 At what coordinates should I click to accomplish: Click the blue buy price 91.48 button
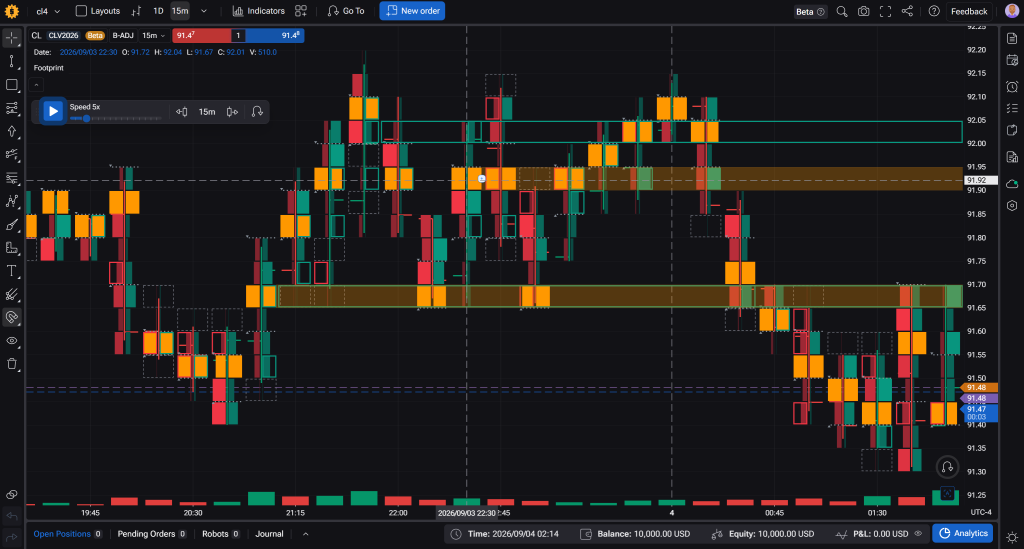(274, 35)
